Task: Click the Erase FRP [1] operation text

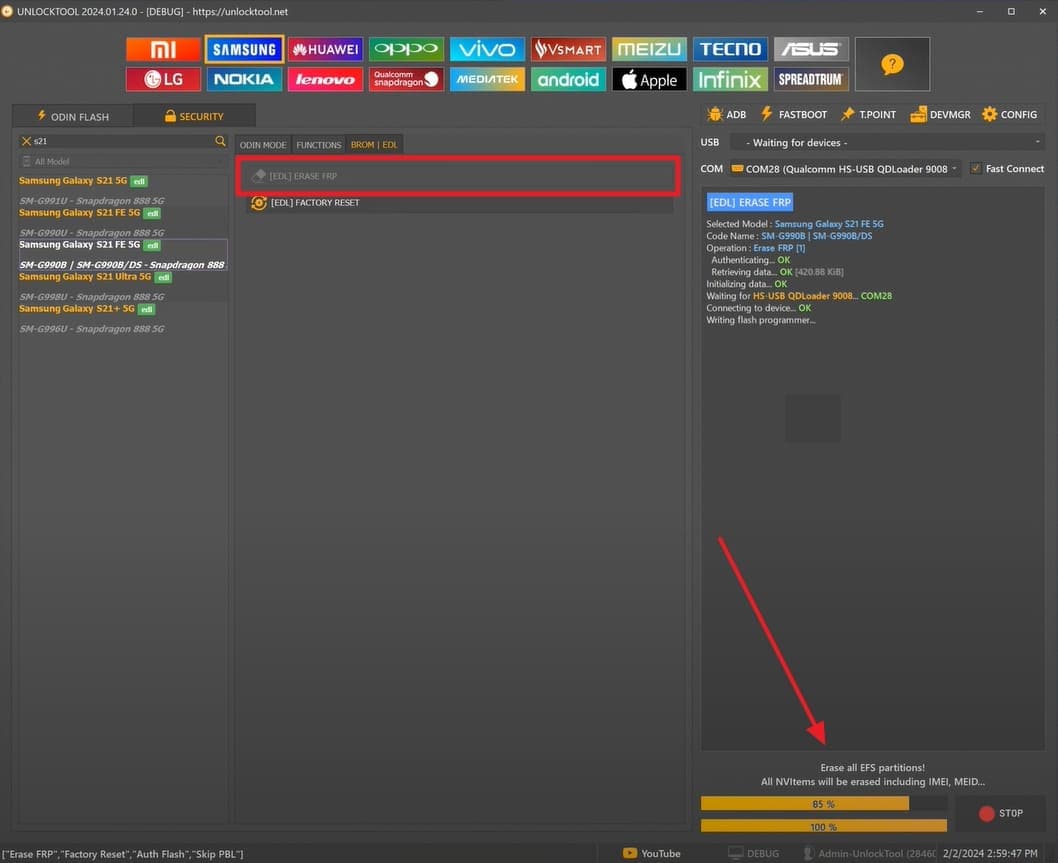Action: (779, 248)
